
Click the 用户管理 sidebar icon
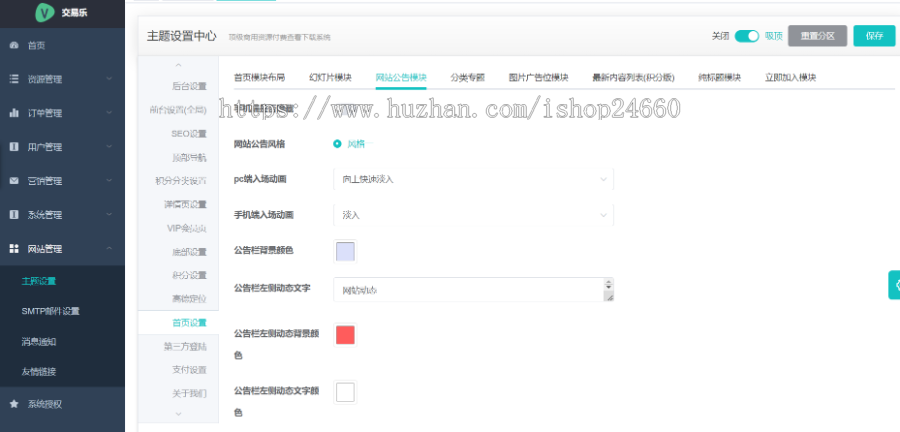tap(14, 147)
